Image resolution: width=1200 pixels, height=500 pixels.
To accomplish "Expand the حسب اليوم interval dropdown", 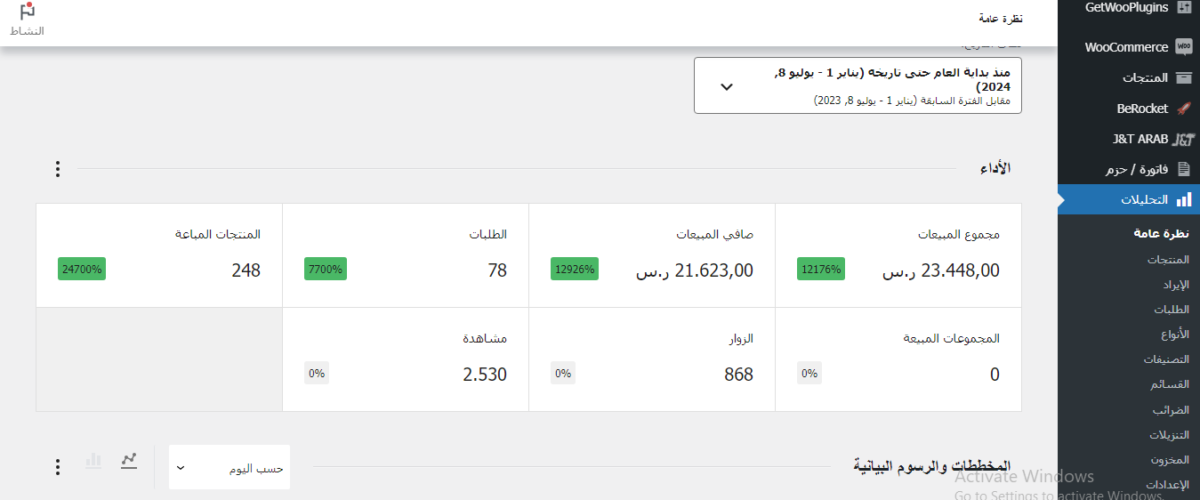I will coord(230,467).
